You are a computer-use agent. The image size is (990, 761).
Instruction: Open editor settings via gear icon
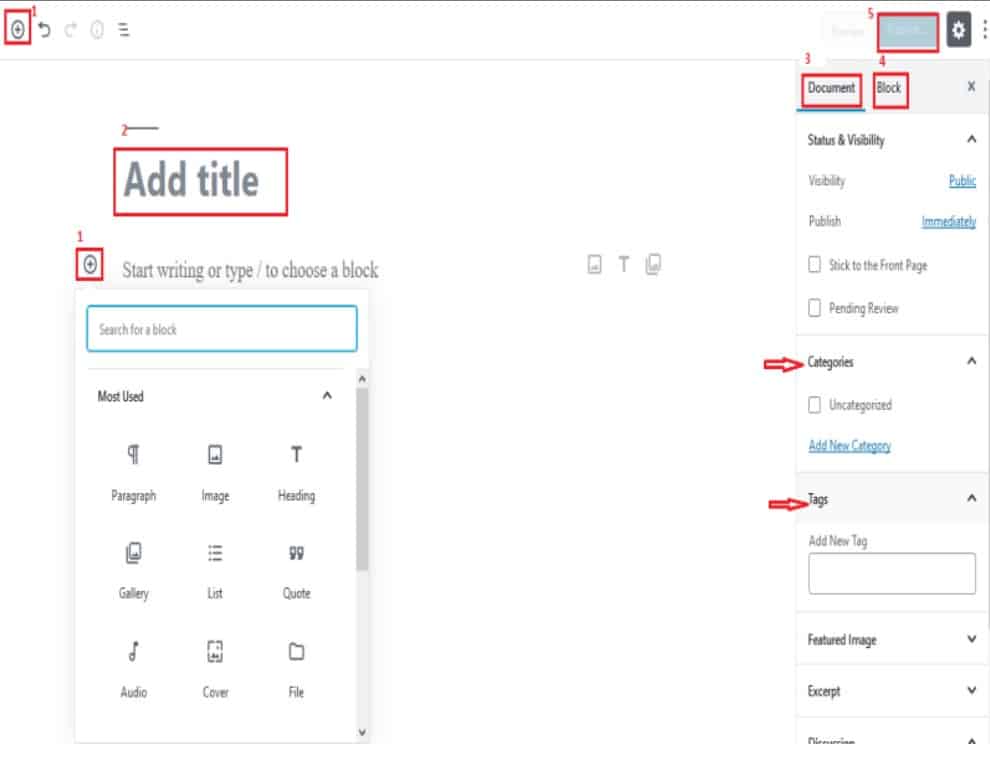click(958, 31)
